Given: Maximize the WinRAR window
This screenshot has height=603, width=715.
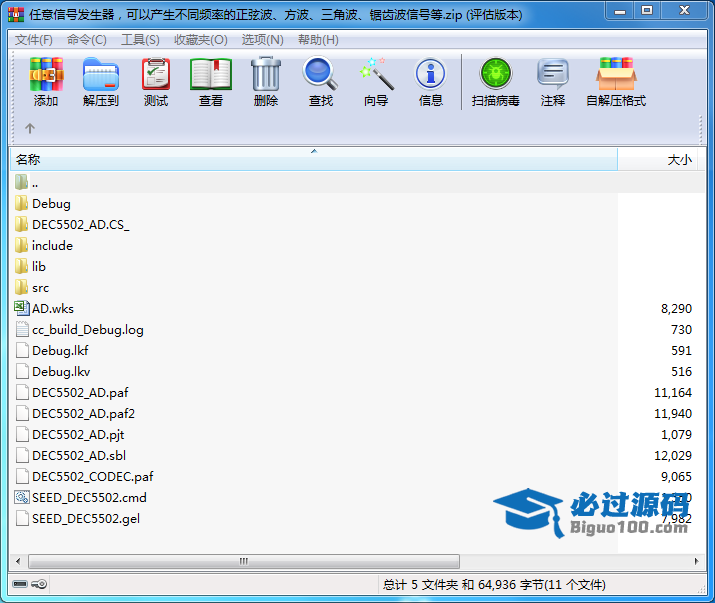Looking at the screenshot, I should [647, 11].
